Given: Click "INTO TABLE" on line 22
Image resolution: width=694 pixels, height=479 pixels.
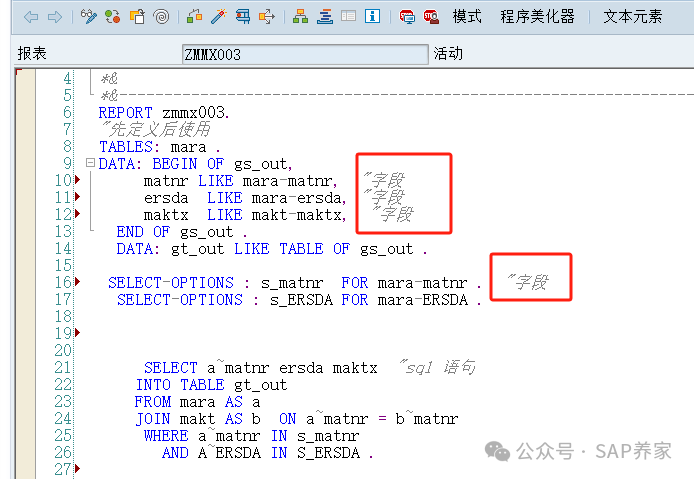Looking at the screenshot, I should (180, 384).
